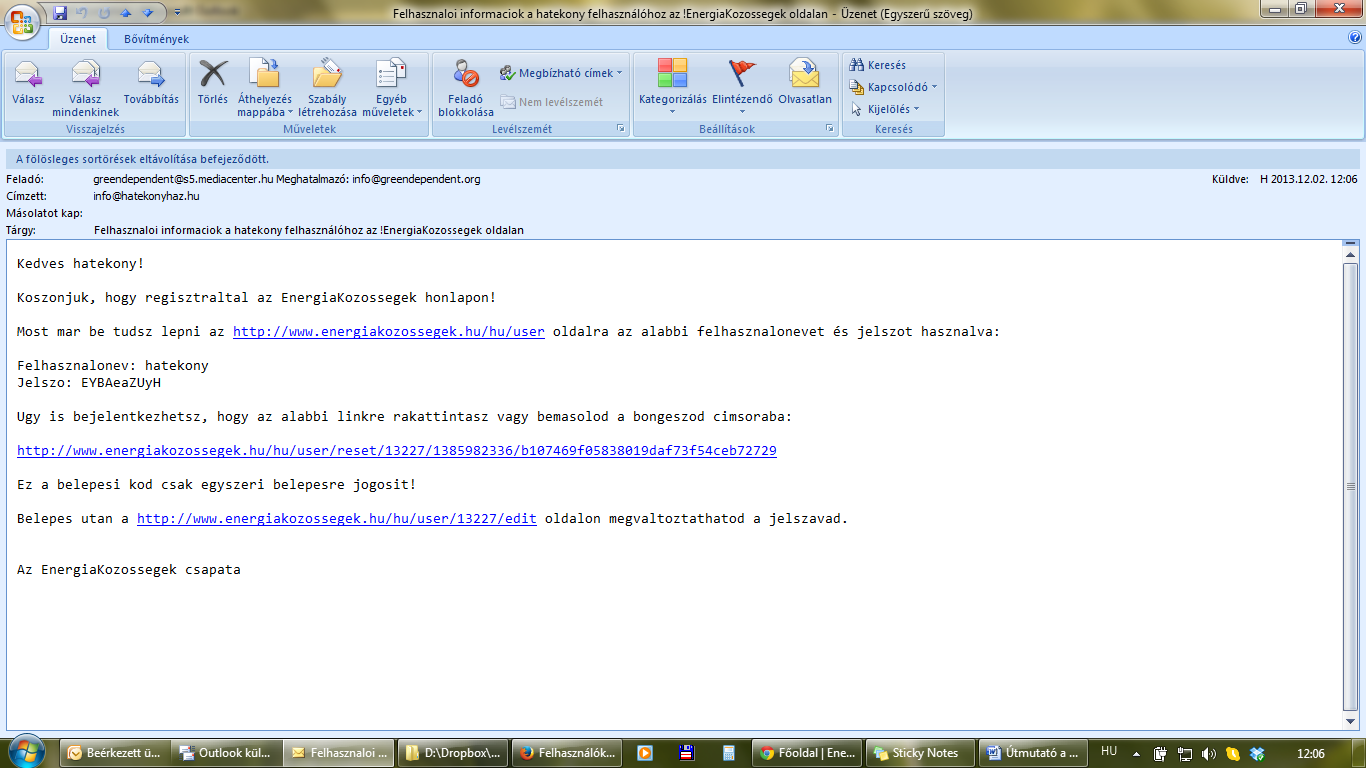Open the Beállítások group dialog launcher
This screenshot has width=1366, height=768.
829,129
